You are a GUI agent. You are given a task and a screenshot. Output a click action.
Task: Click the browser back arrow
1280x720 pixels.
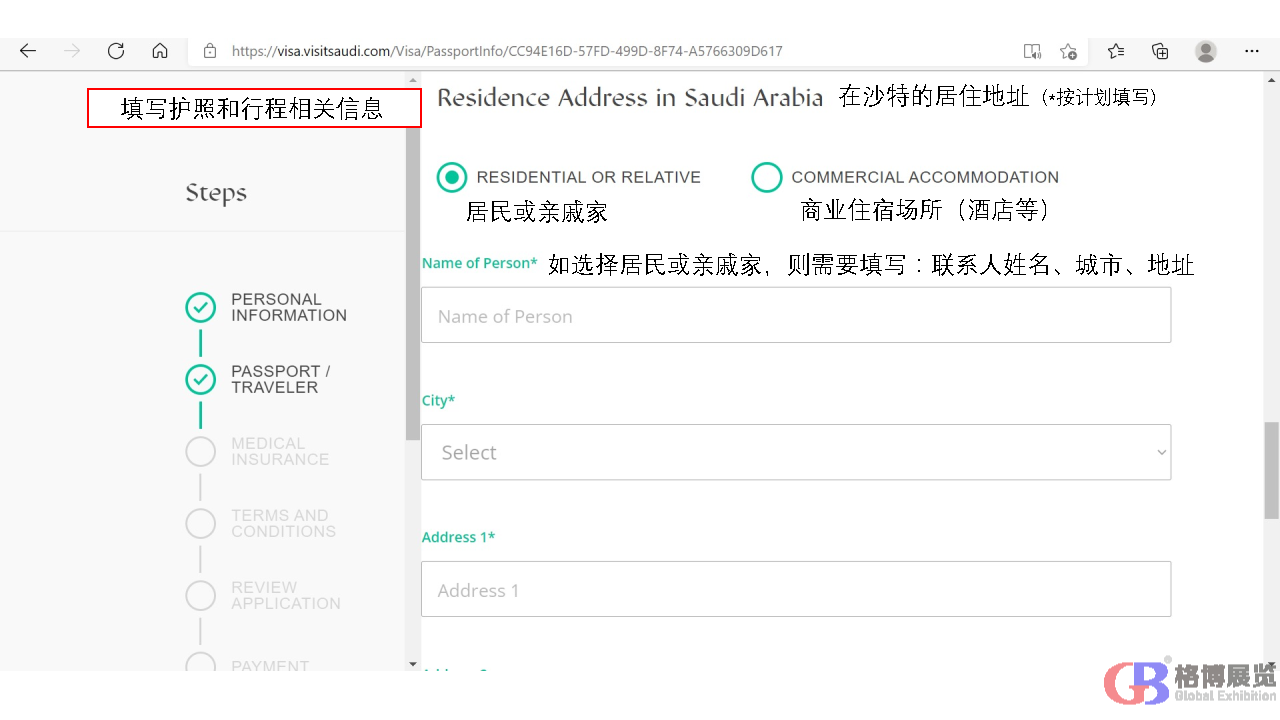pos(28,51)
